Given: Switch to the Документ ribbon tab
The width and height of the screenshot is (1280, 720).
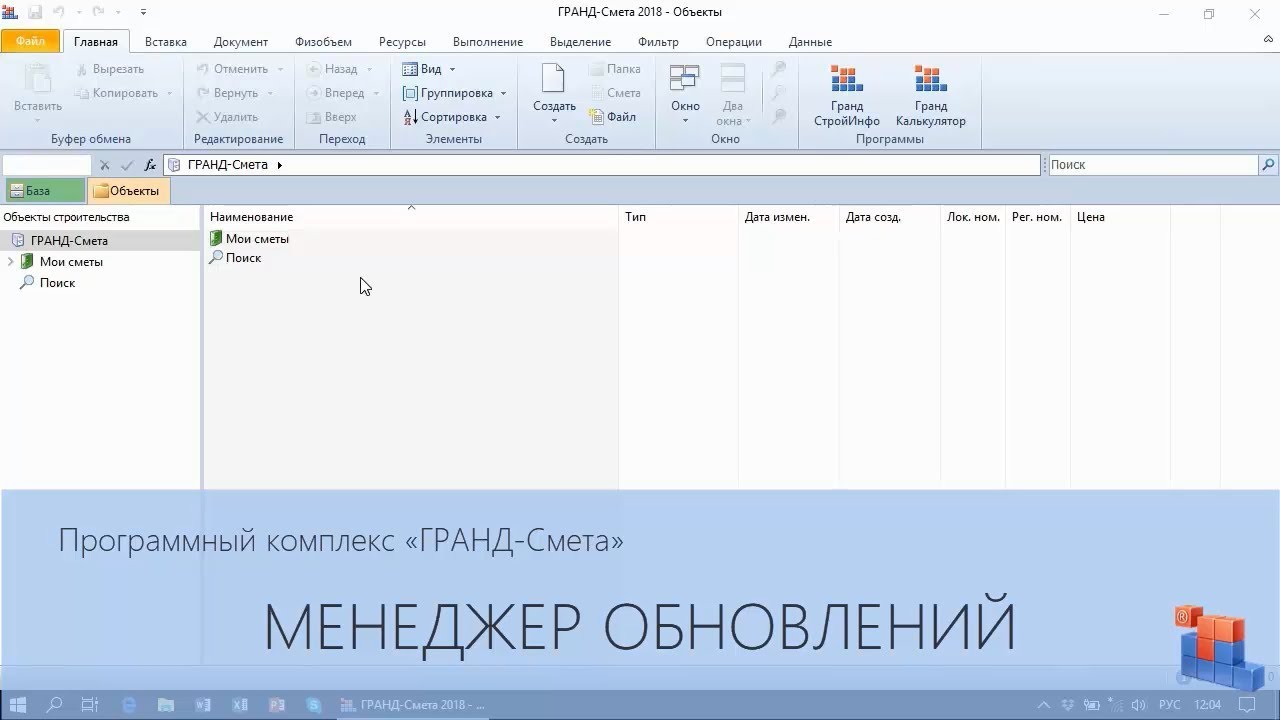Looking at the screenshot, I should (x=241, y=42).
